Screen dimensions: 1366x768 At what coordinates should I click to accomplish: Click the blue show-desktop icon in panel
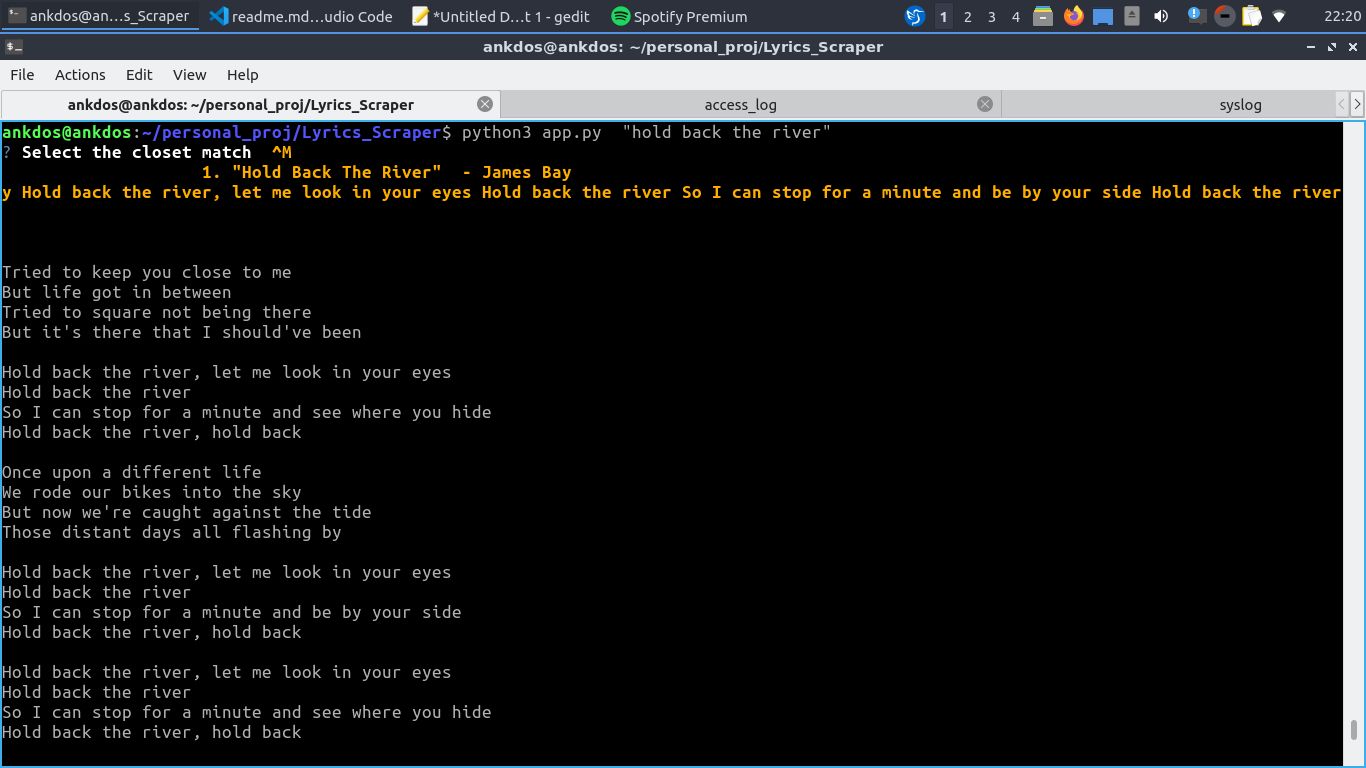pyautogui.click(x=1103, y=16)
